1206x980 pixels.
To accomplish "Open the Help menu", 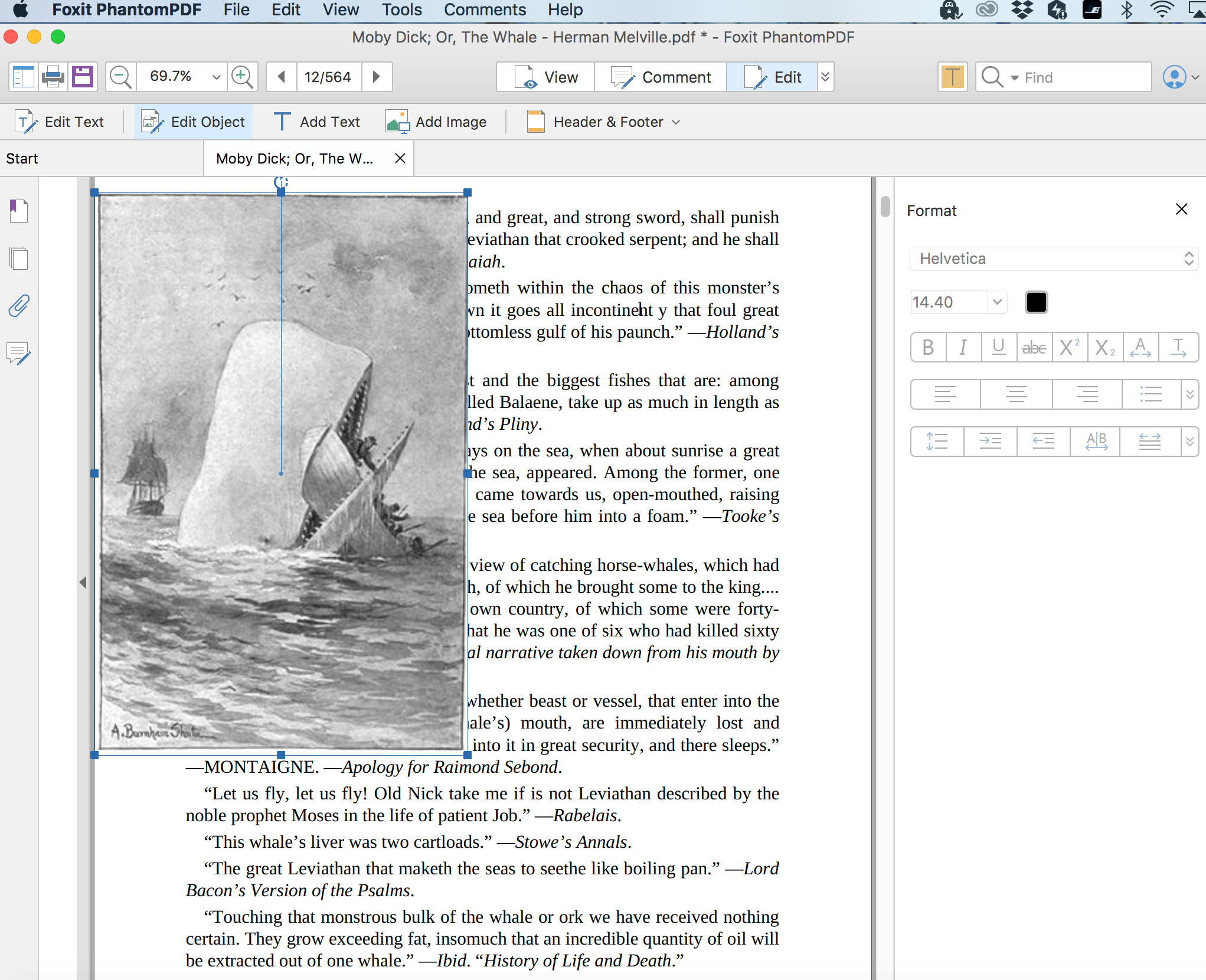I will point(565,10).
